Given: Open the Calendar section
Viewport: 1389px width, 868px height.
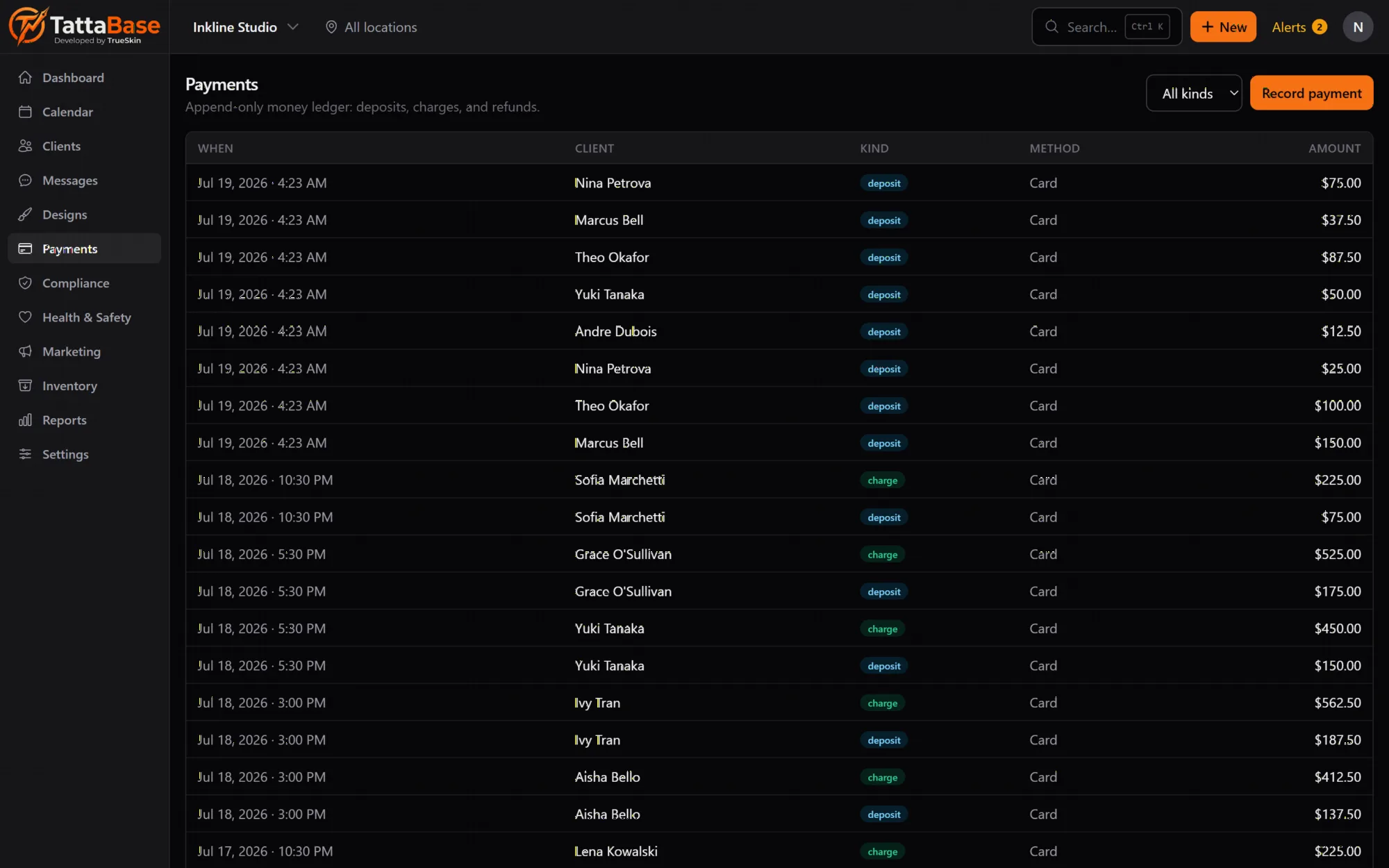Looking at the screenshot, I should 84,112.
